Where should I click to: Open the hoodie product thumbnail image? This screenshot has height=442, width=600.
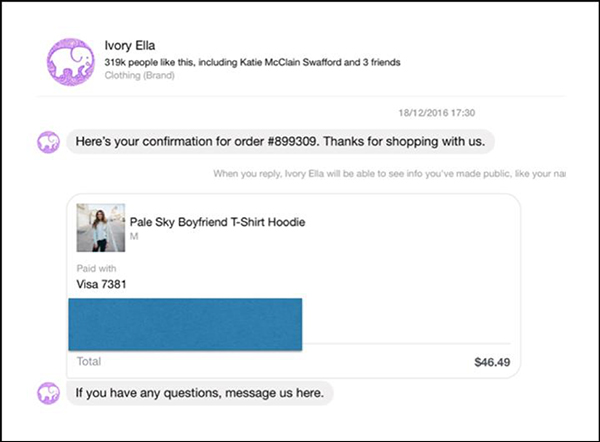tap(101, 228)
